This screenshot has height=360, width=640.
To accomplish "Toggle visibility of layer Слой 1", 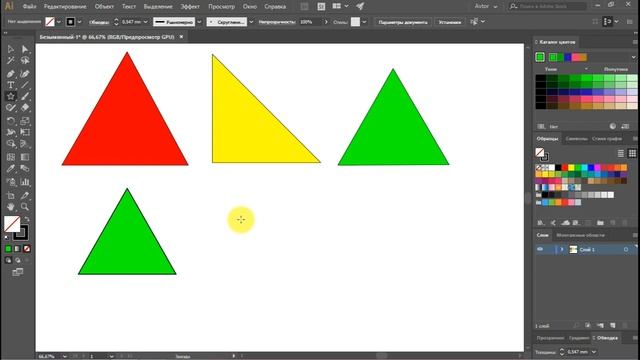I will point(540,249).
